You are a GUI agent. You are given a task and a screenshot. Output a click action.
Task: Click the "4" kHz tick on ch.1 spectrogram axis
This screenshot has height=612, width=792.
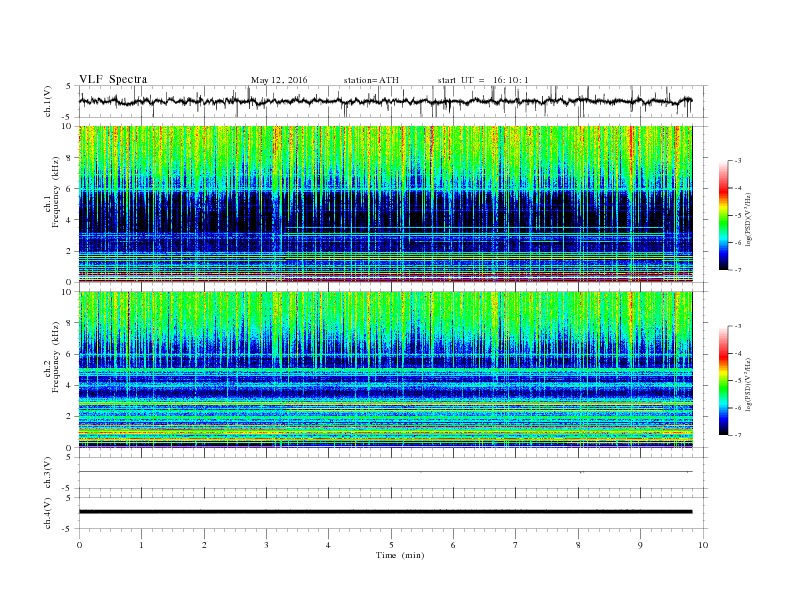click(69, 220)
